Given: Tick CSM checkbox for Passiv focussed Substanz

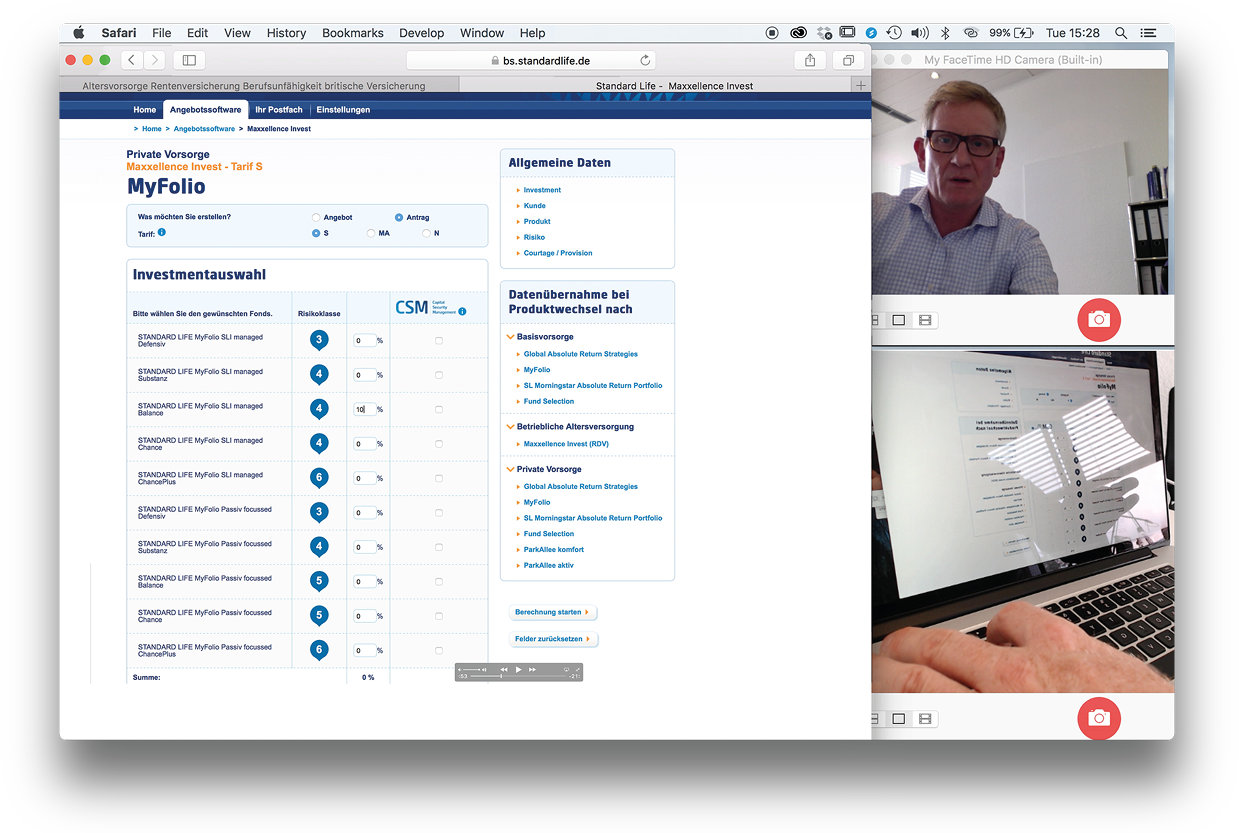Looking at the screenshot, I should pyautogui.click(x=439, y=547).
